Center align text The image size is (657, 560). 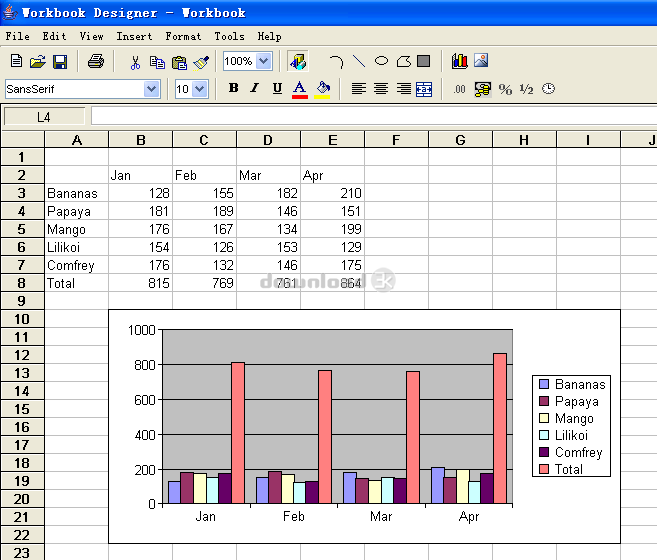380,88
